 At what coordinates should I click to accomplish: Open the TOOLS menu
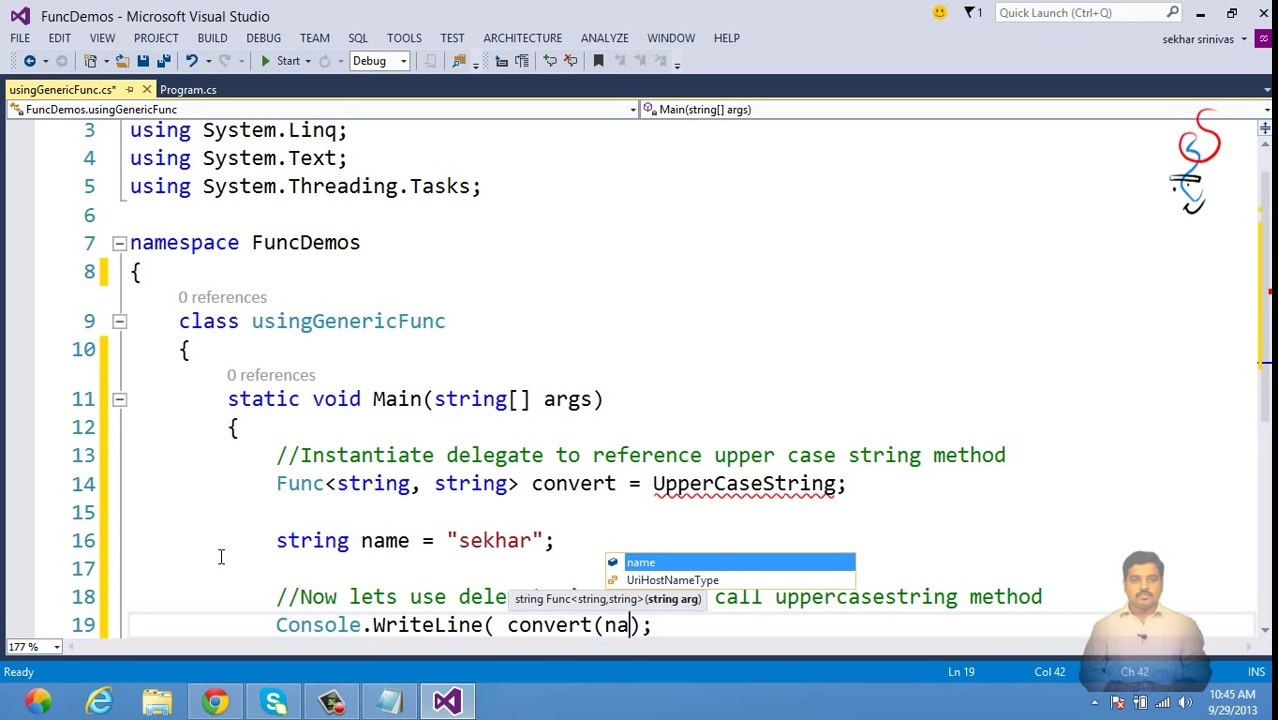[404, 38]
